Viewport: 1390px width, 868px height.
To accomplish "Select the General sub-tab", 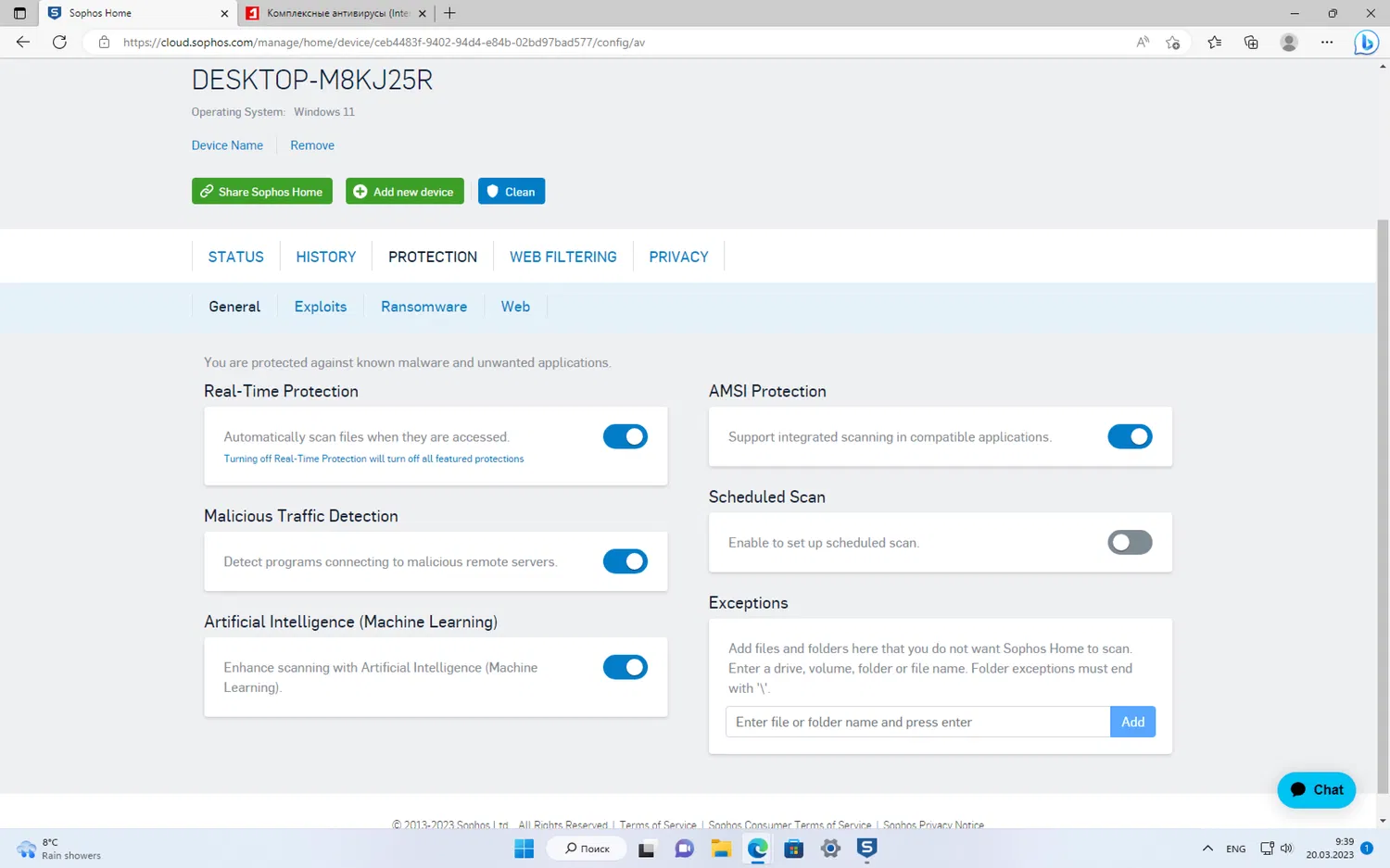I will (x=234, y=307).
